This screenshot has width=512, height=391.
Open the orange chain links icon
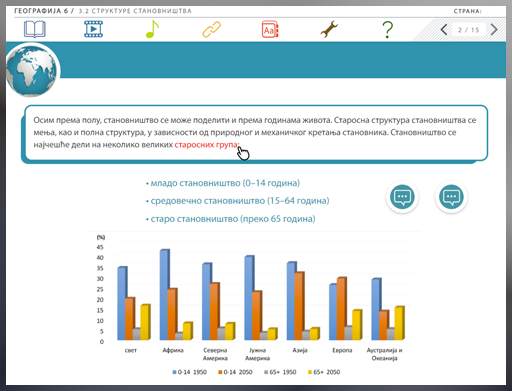212,29
